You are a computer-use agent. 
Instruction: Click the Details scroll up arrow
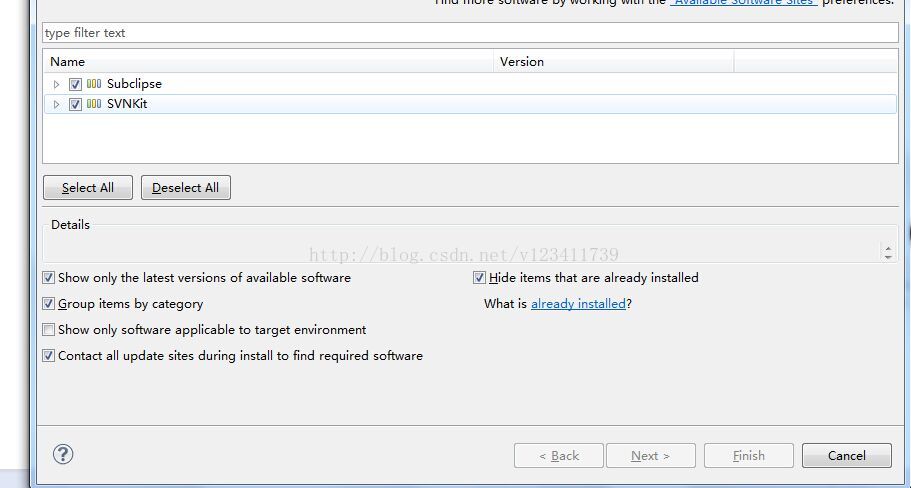point(888,248)
